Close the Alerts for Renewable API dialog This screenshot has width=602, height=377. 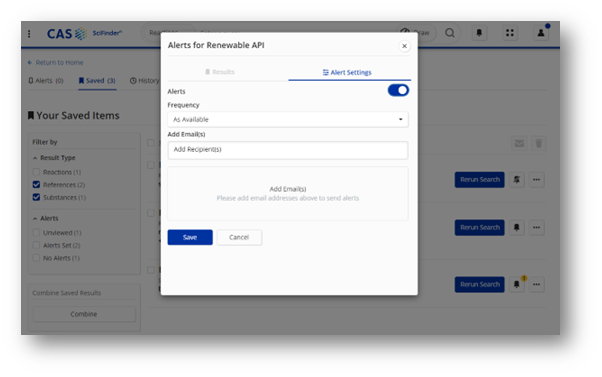coord(404,46)
